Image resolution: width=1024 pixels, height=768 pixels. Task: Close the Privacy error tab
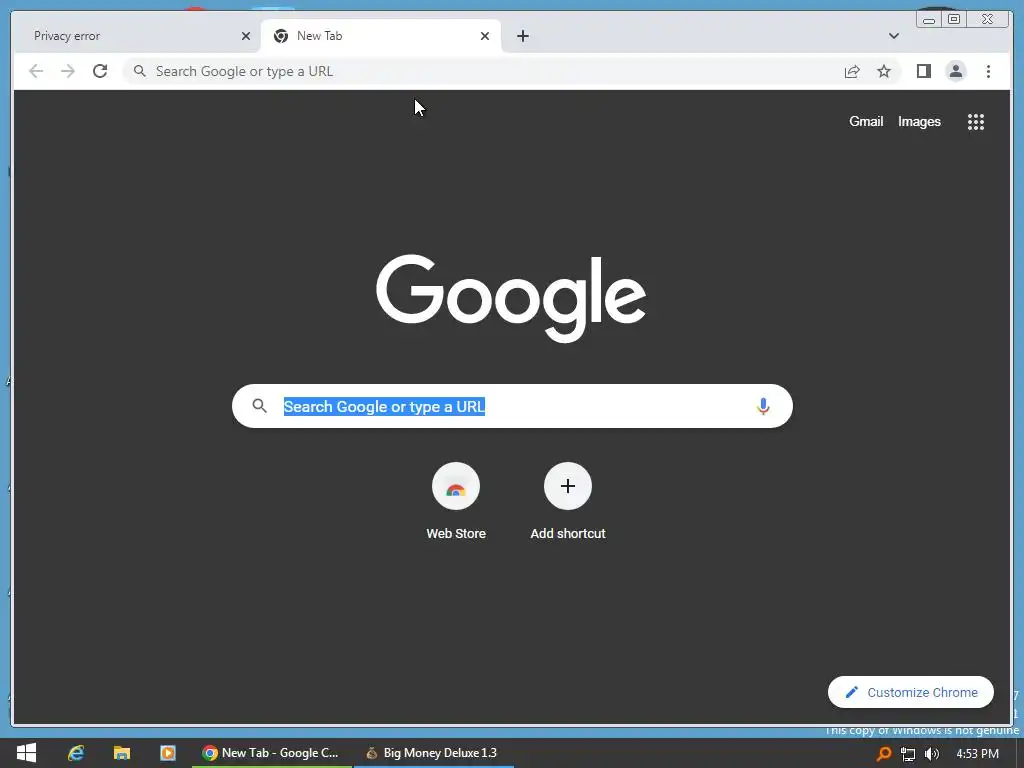tap(246, 36)
